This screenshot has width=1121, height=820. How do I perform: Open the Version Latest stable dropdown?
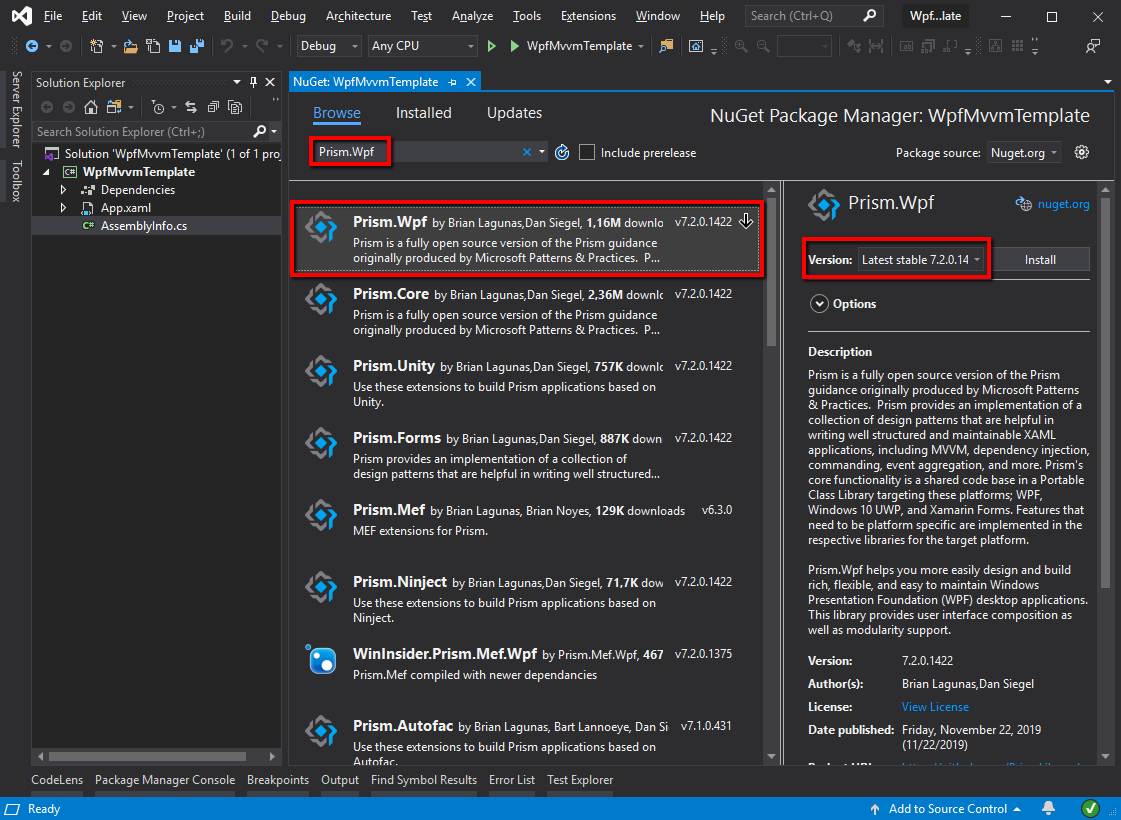[921, 260]
